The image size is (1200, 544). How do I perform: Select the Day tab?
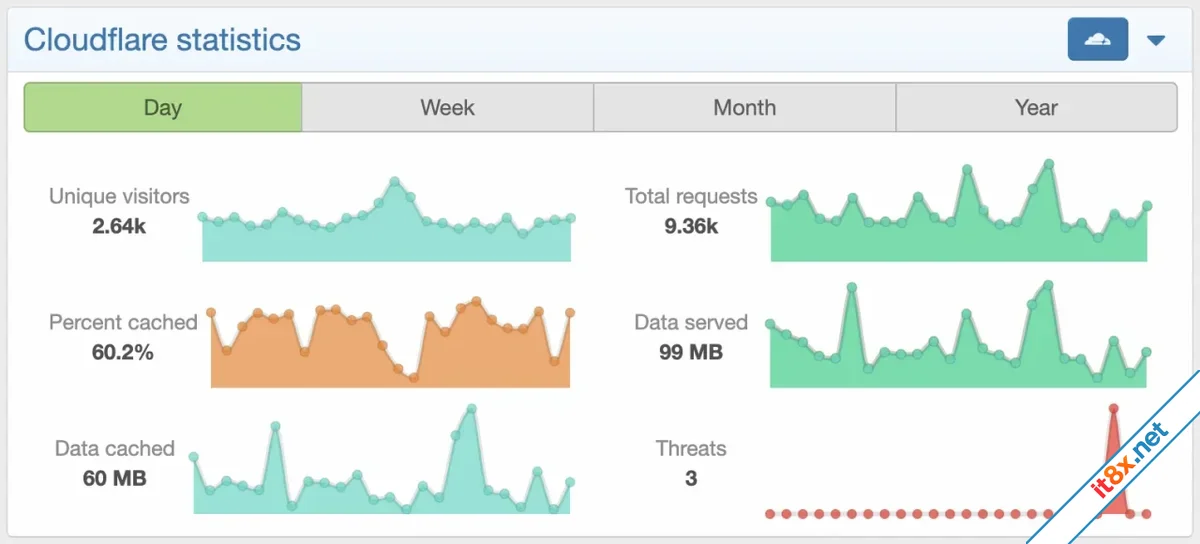pos(163,107)
